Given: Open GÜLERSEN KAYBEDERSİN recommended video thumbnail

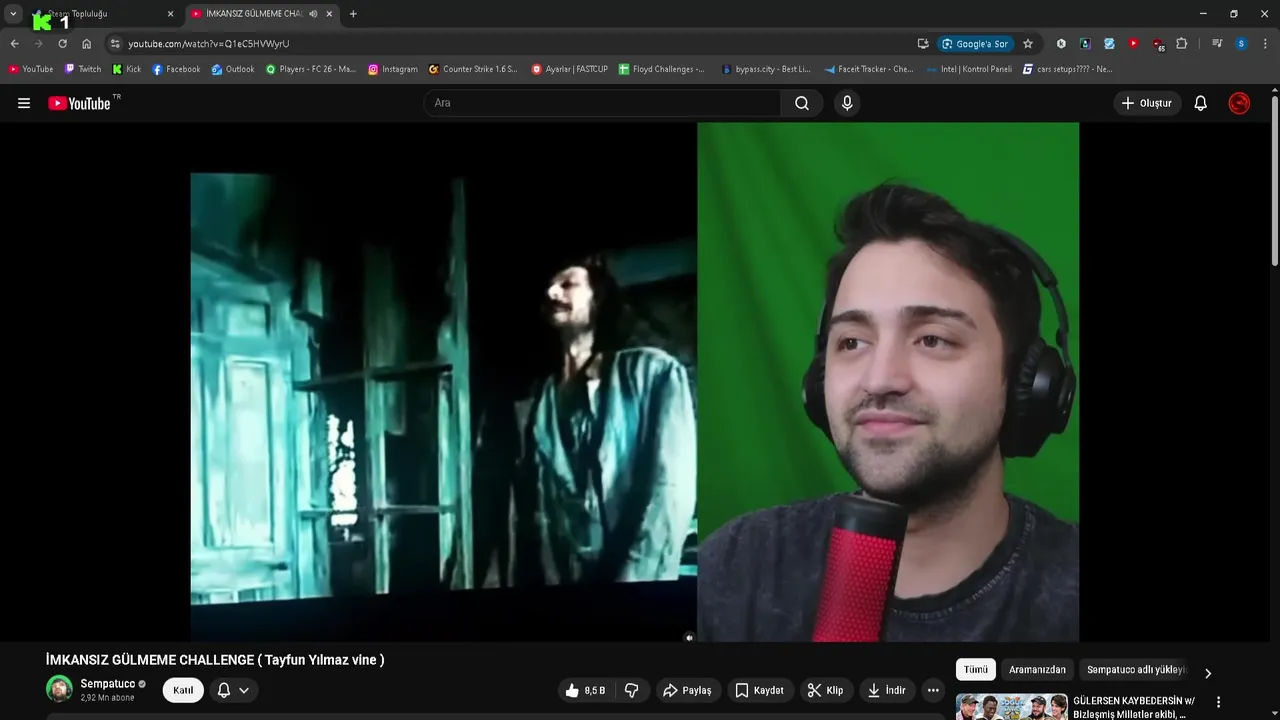Looking at the screenshot, I should tap(1011, 706).
